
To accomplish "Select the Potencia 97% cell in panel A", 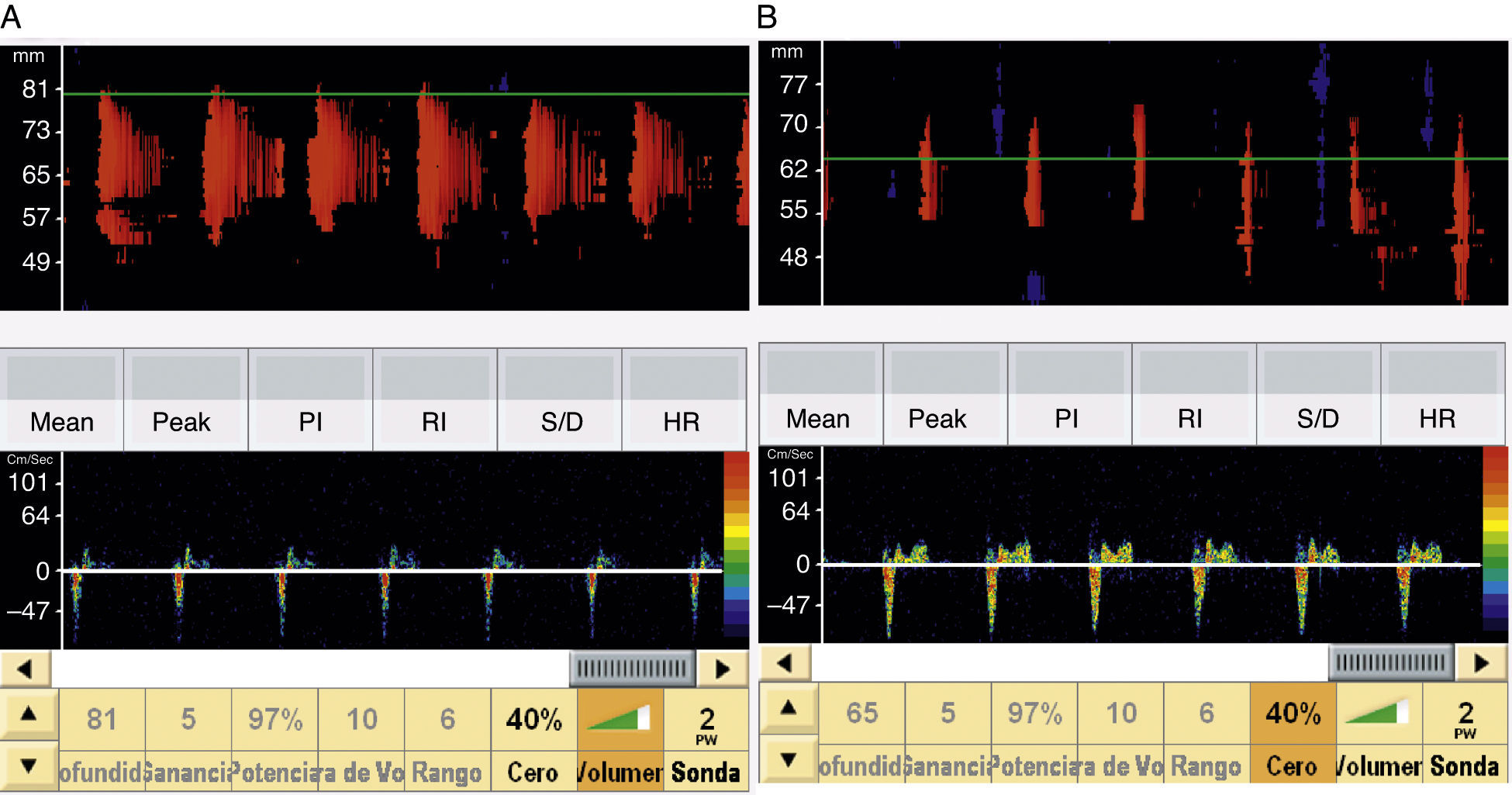I will 275,720.
